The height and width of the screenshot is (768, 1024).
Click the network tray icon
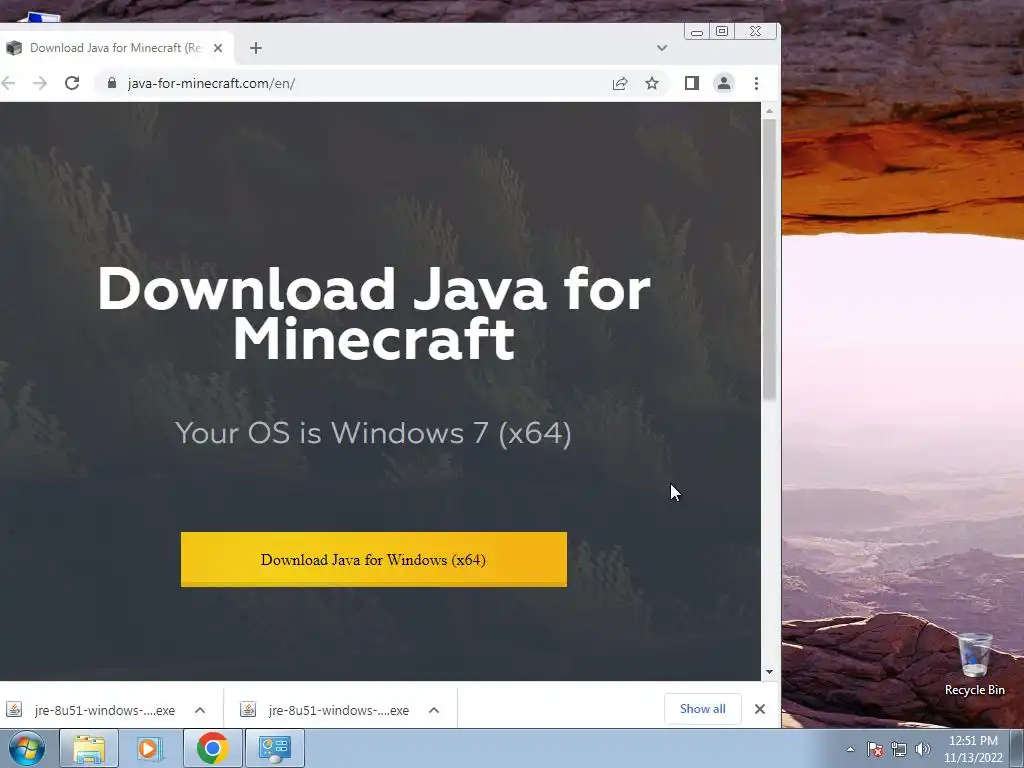[899, 749]
